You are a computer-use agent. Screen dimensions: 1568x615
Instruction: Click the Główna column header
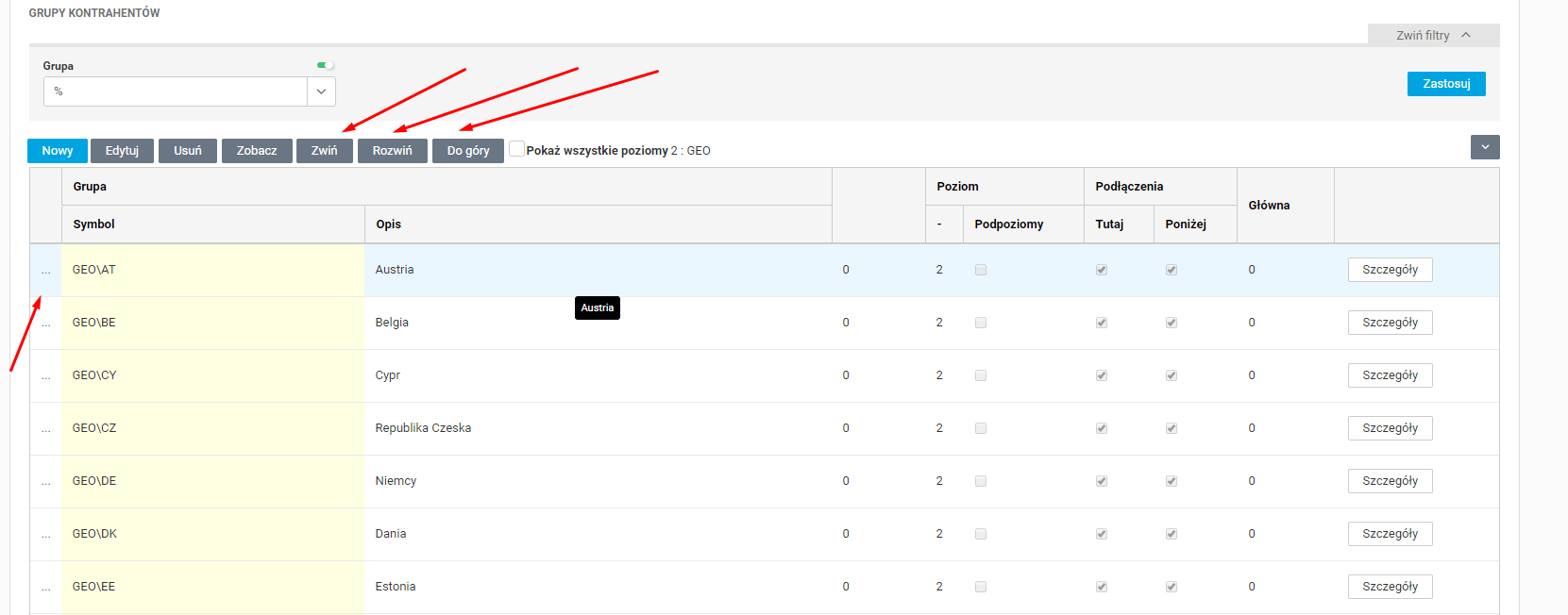click(x=1286, y=206)
